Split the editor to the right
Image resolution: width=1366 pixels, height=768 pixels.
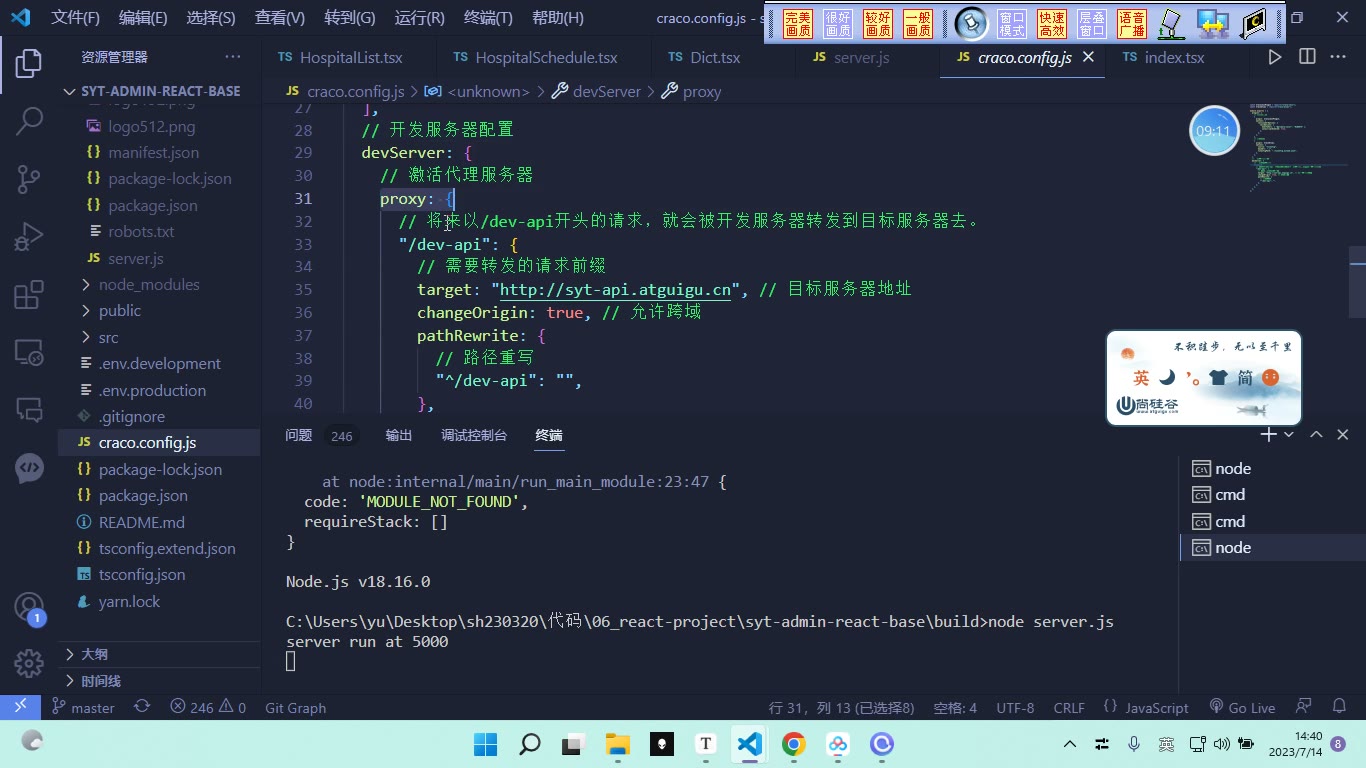coord(1307,57)
